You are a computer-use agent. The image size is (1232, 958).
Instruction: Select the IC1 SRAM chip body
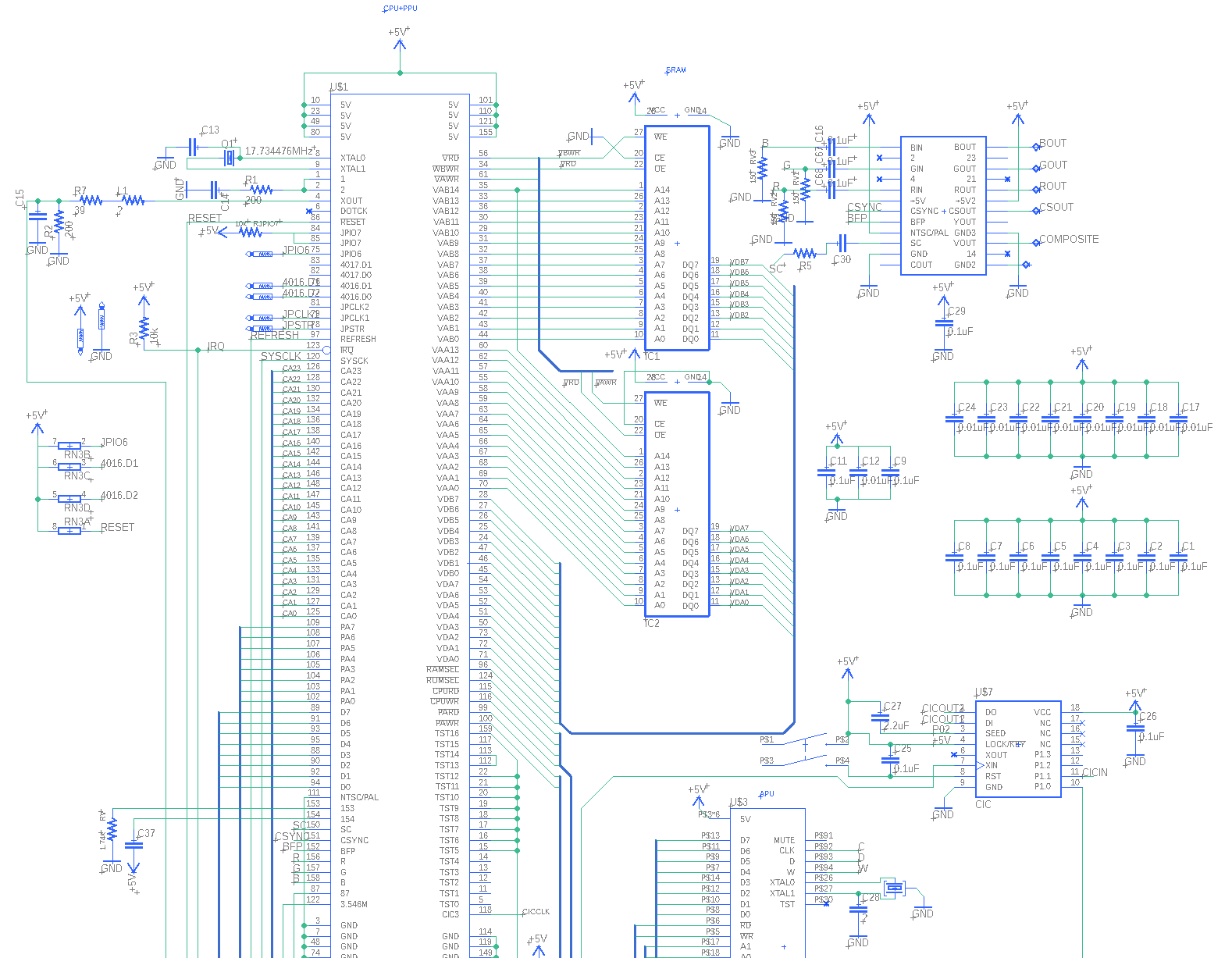click(x=677, y=238)
